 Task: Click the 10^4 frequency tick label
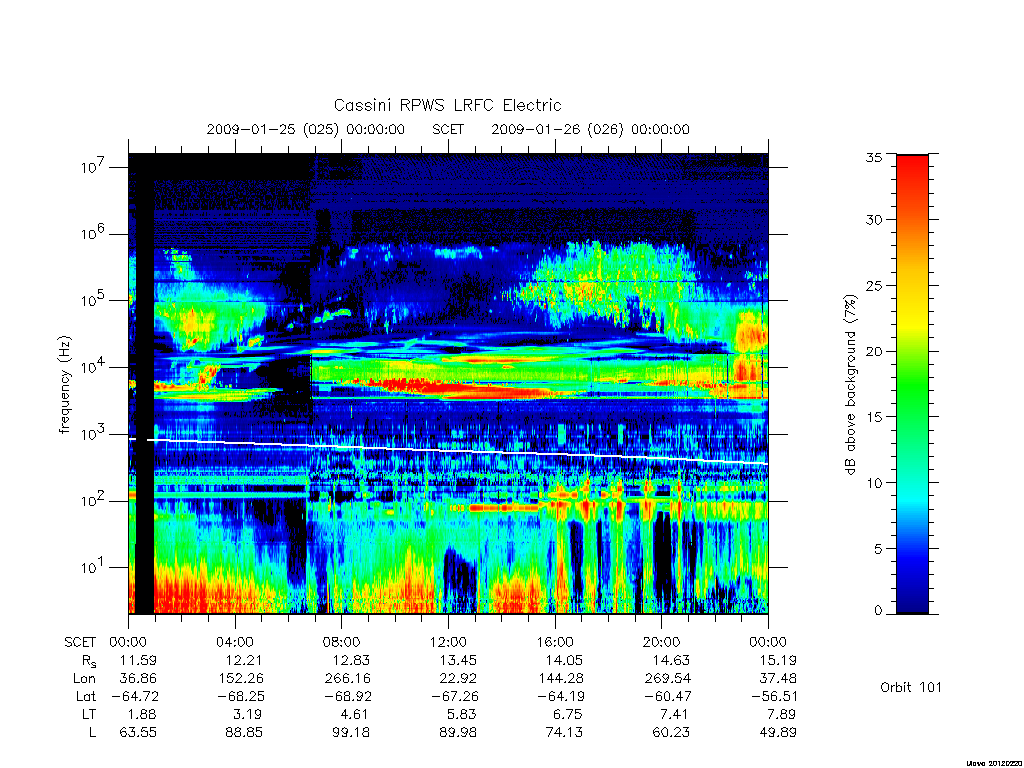(x=94, y=367)
